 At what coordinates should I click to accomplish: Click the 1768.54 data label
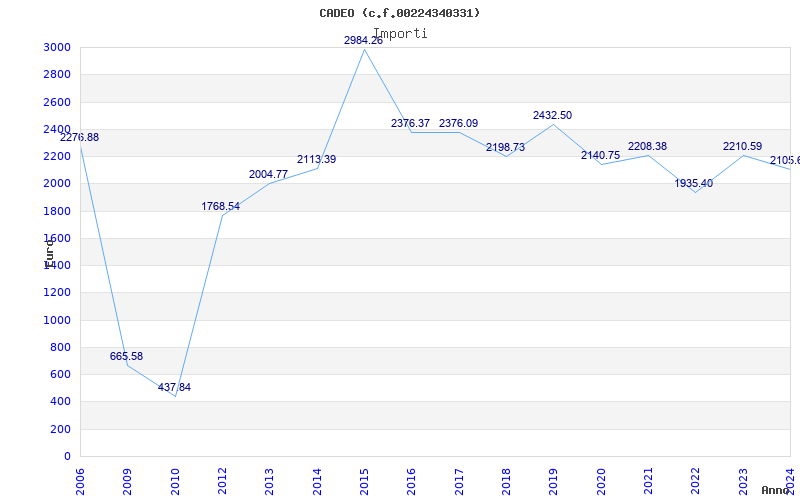[220, 206]
